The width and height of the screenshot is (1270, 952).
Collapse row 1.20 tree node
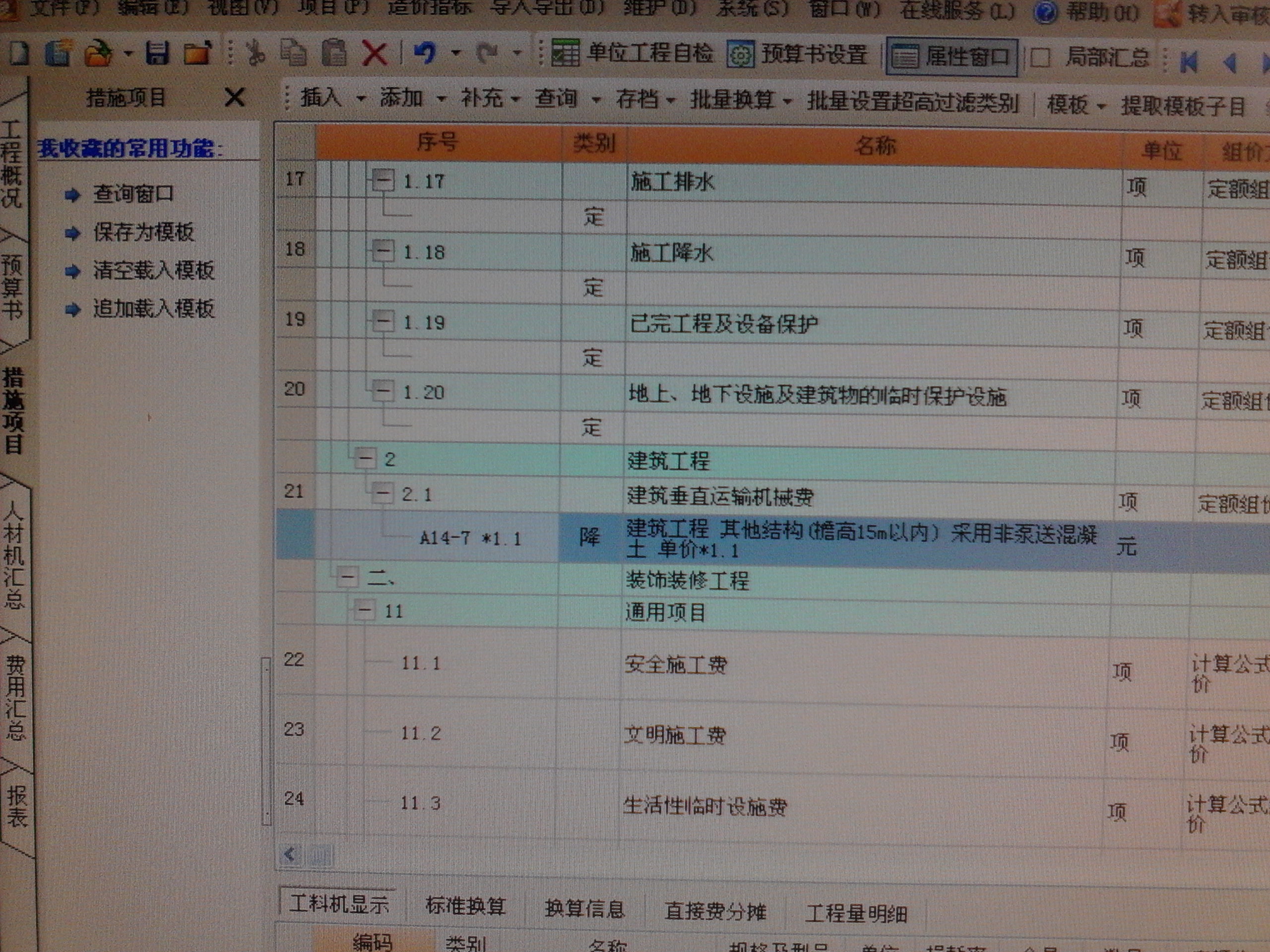click(382, 391)
